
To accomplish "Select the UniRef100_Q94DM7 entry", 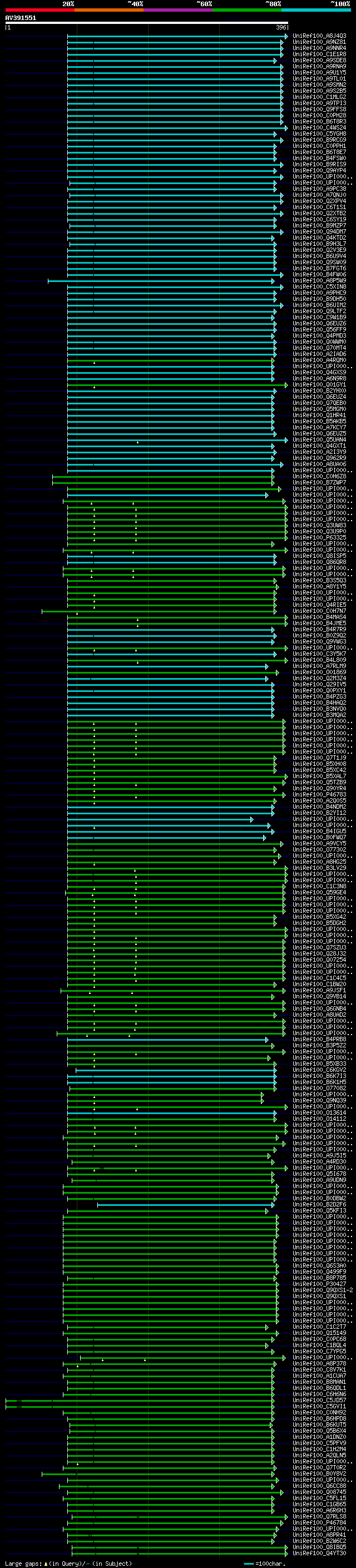I will tap(319, 231).
